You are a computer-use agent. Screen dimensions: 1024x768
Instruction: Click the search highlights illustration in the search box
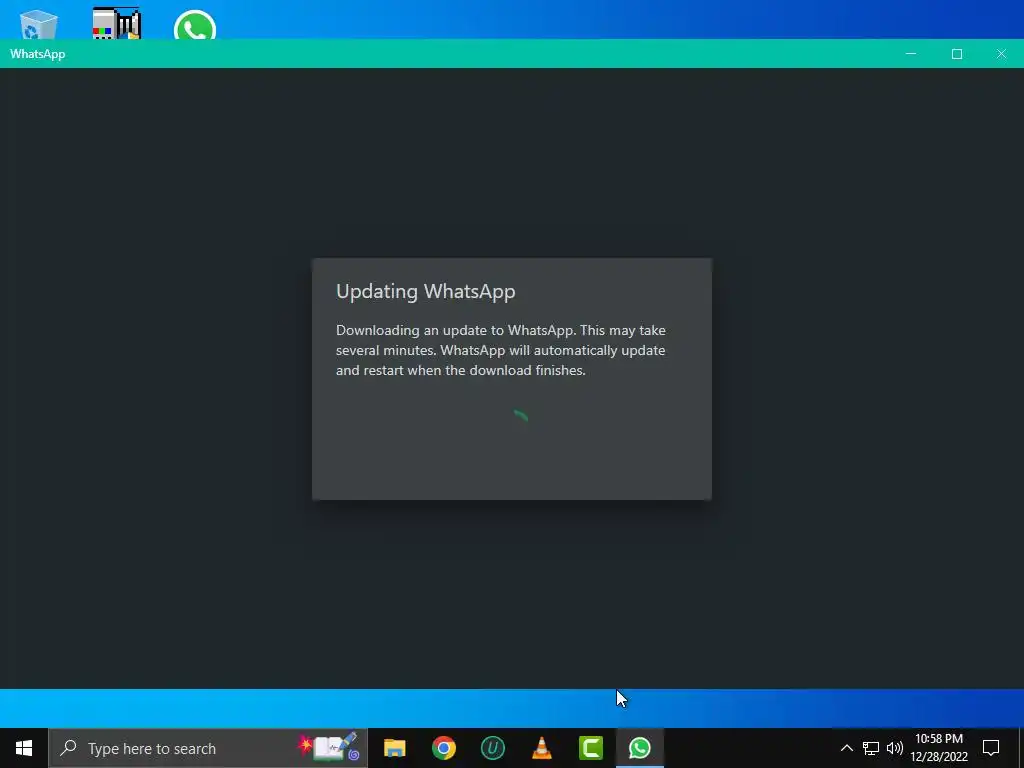click(330, 747)
